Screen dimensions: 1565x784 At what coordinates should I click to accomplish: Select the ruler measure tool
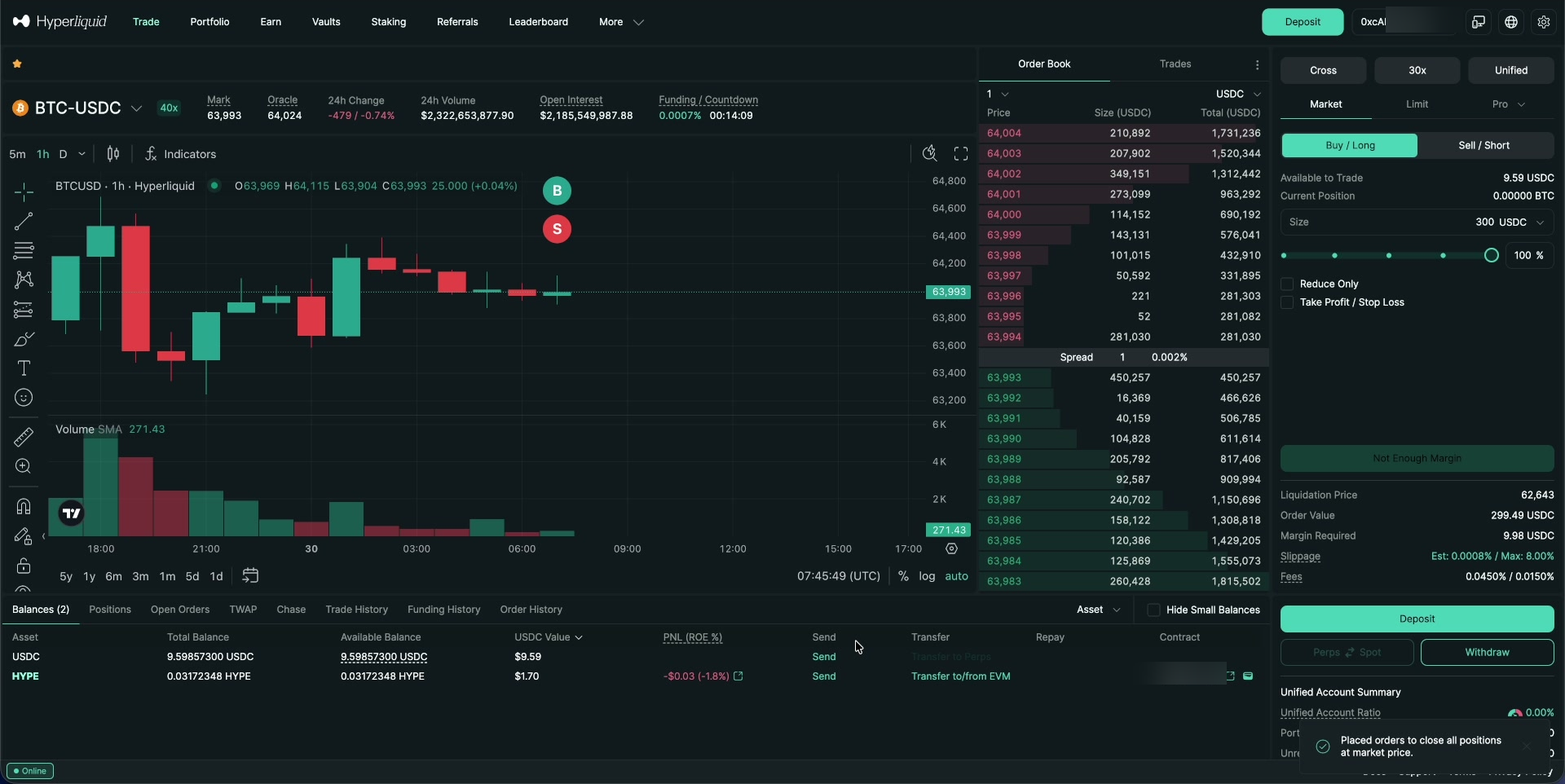(24, 437)
